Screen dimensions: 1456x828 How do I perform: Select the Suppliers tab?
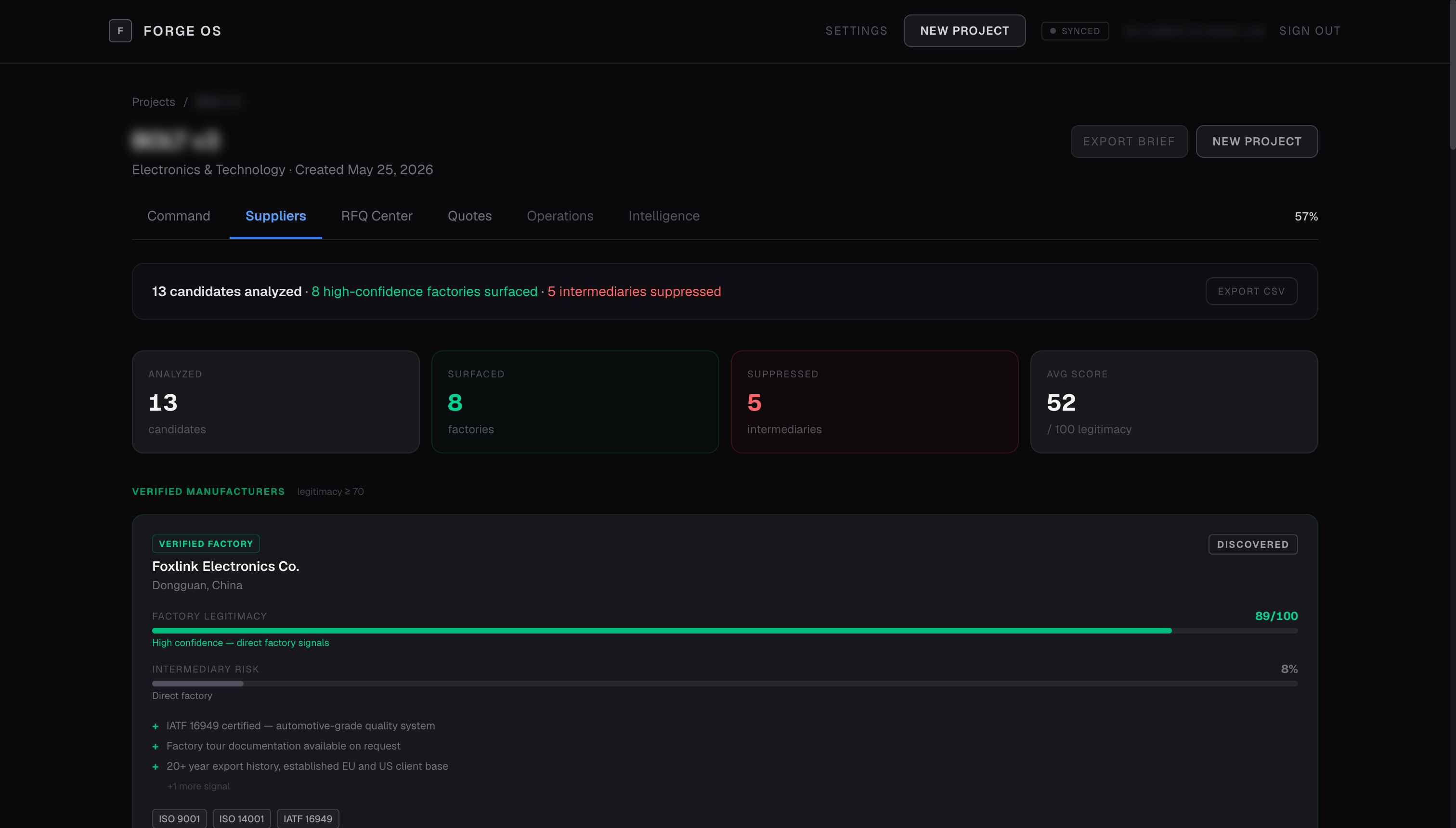click(x=275, y=216)
